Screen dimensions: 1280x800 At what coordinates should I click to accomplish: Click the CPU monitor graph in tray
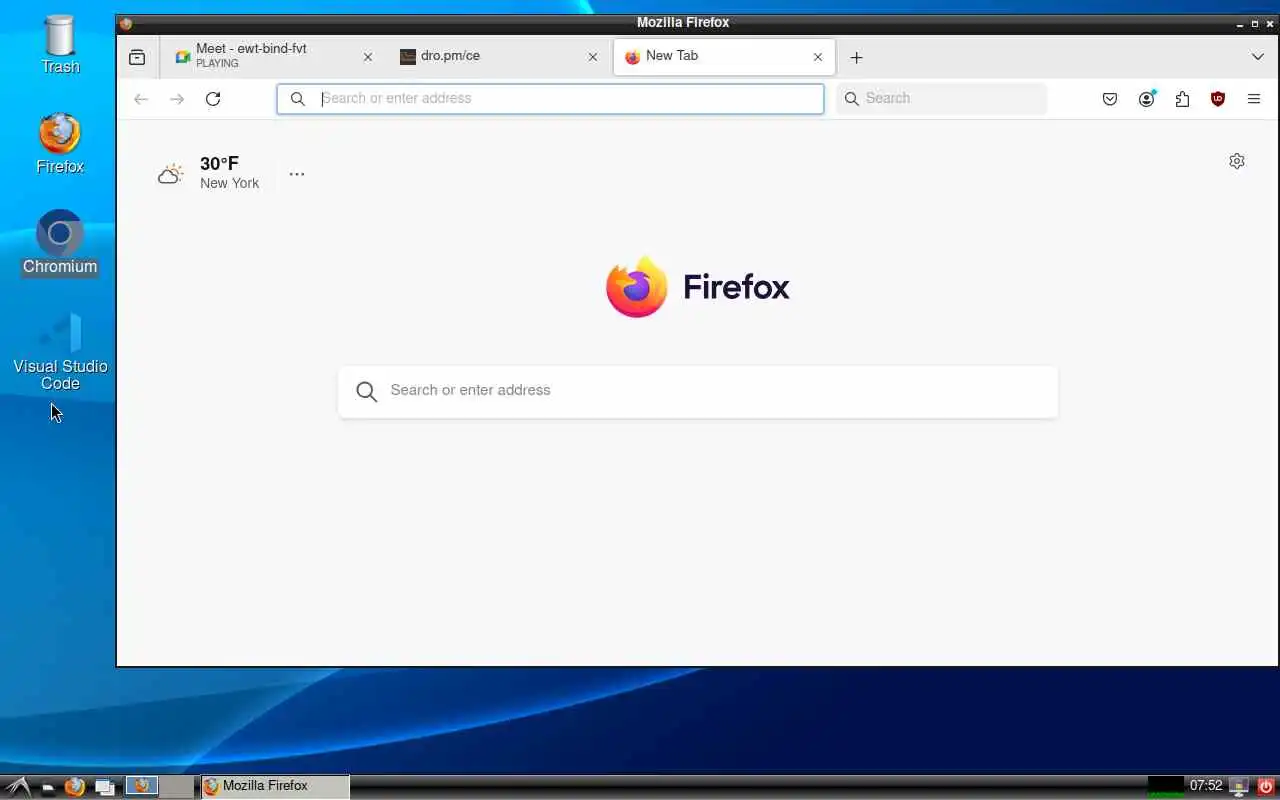pyautogui.click(x=1165, y=787)
